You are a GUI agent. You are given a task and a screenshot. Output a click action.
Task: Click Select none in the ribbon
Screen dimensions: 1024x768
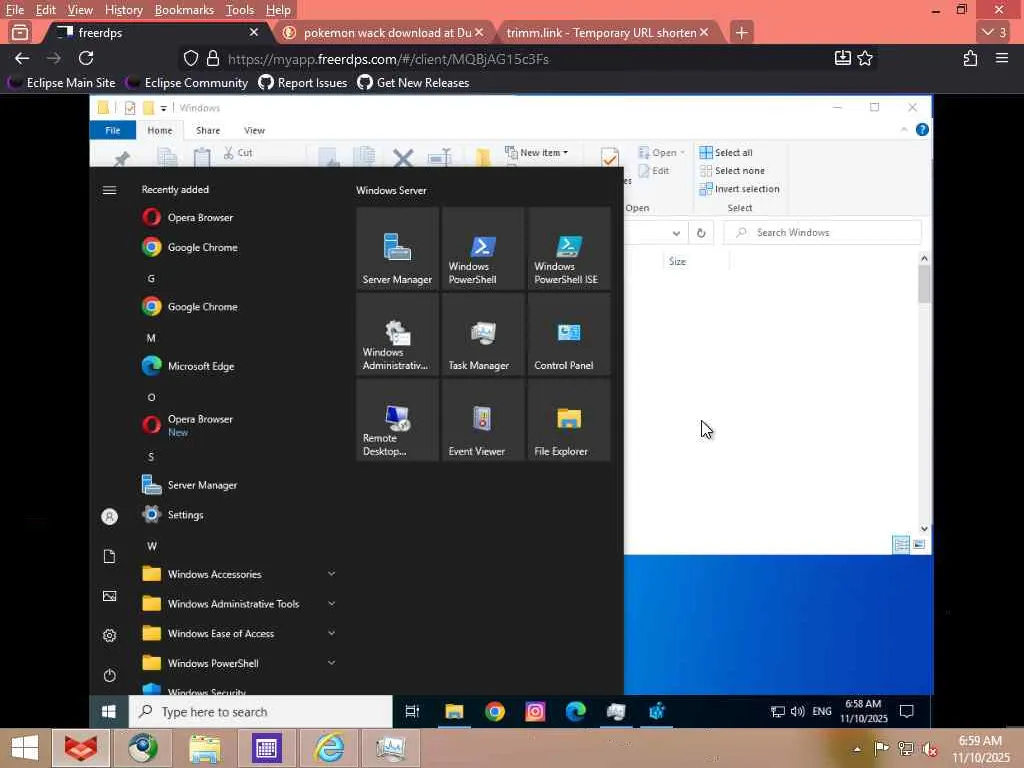pos(732,170)
